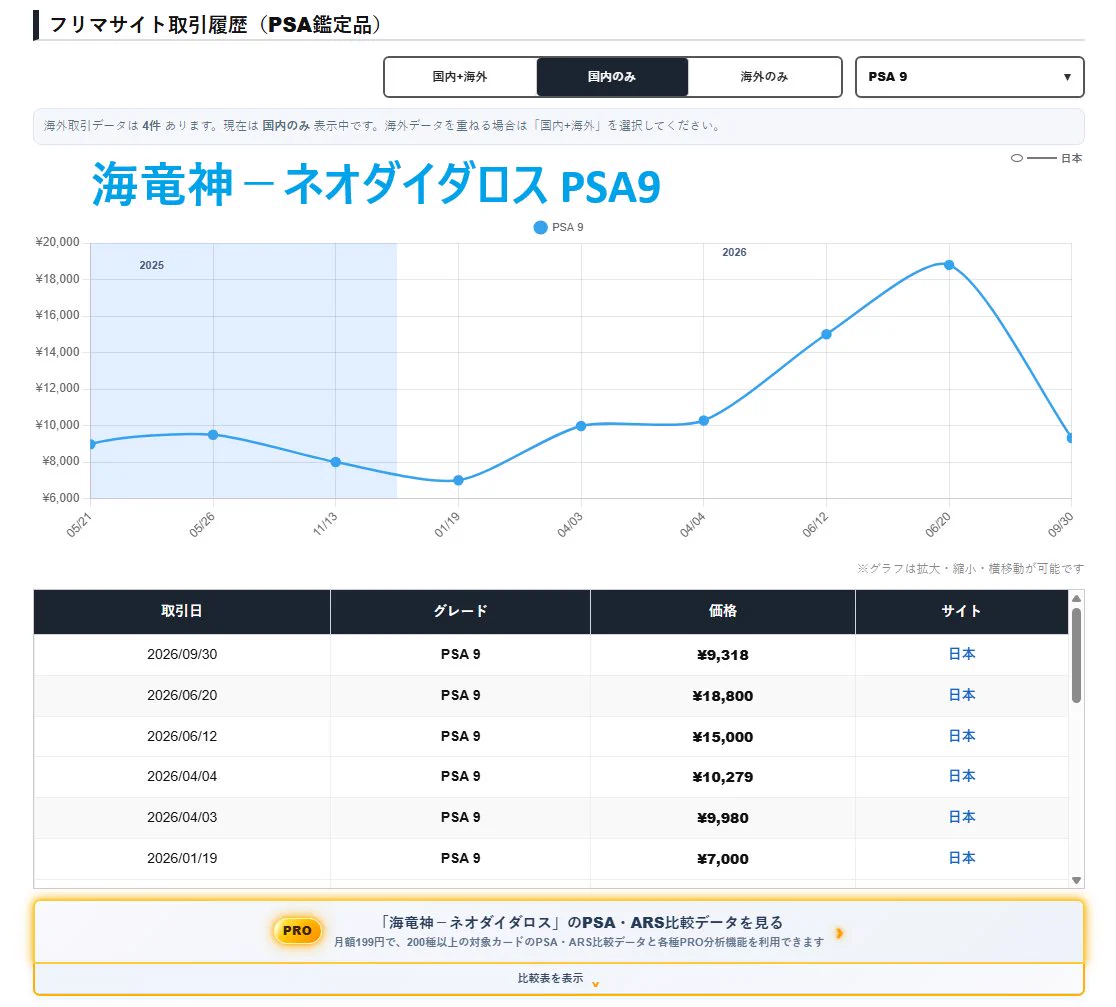Click the グレード column header
The width and height of the screenshot is (1116, 1007).
click(x=460, y=611)
